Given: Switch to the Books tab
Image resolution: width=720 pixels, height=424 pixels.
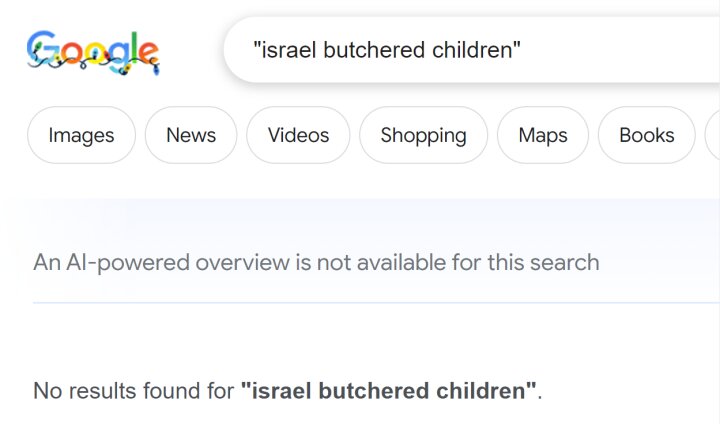Looking at the screenshot, I should tap(647, 135).
